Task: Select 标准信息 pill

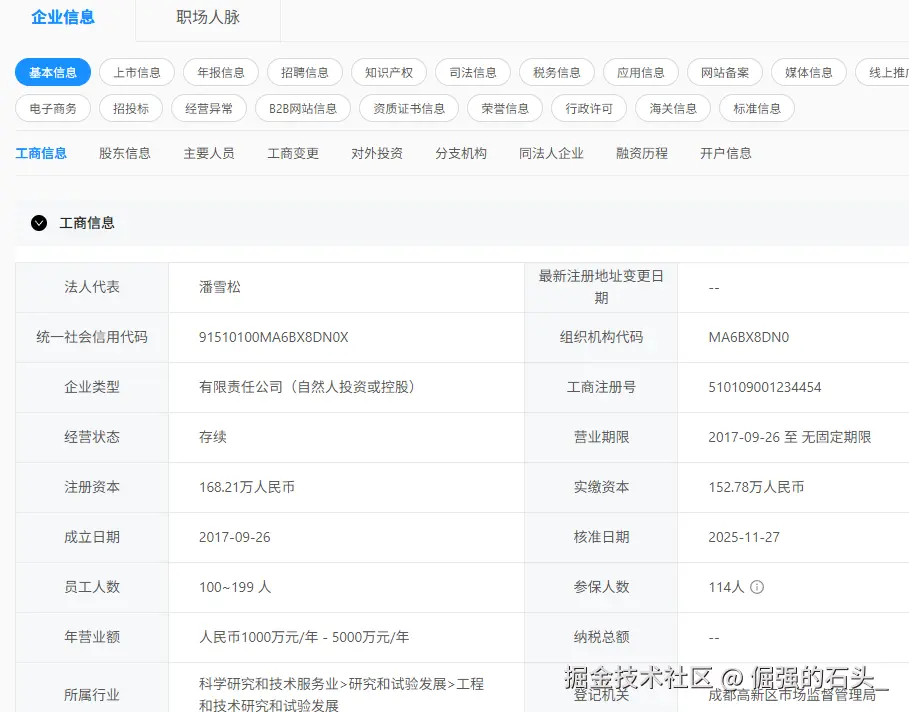Action: [757, 108]
